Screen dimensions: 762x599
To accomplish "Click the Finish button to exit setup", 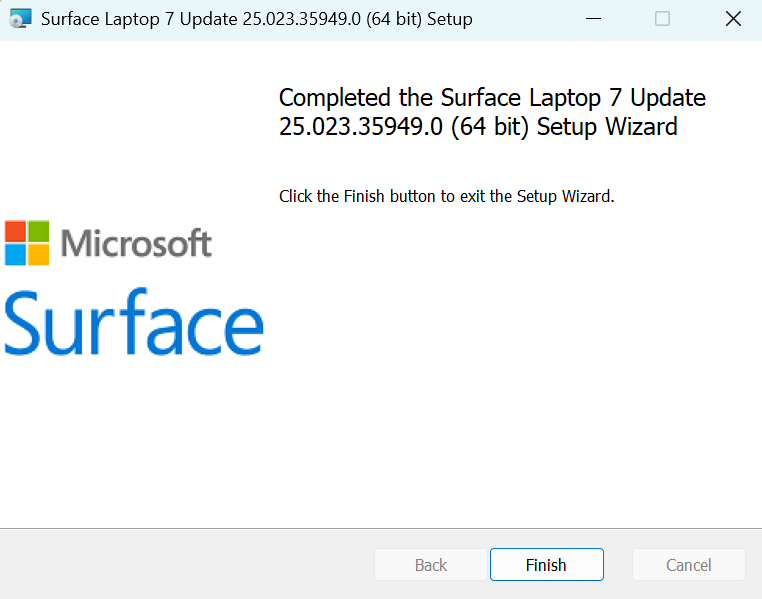I will pos(547,565).
